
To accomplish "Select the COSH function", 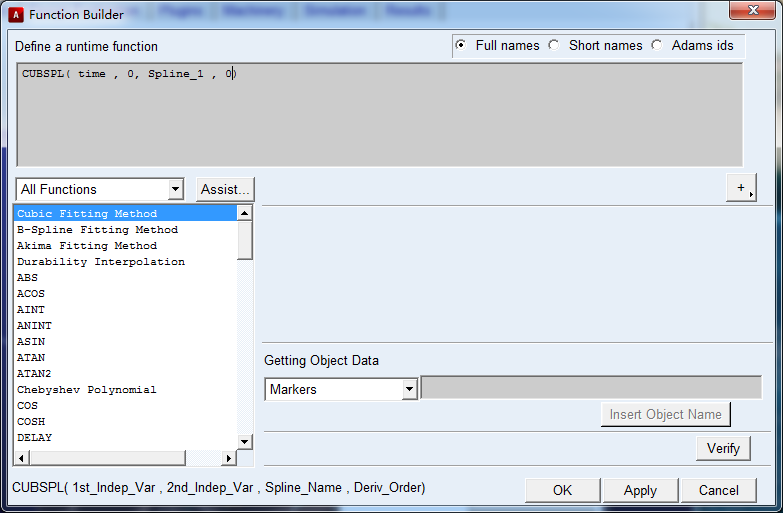I will (125, 422).
